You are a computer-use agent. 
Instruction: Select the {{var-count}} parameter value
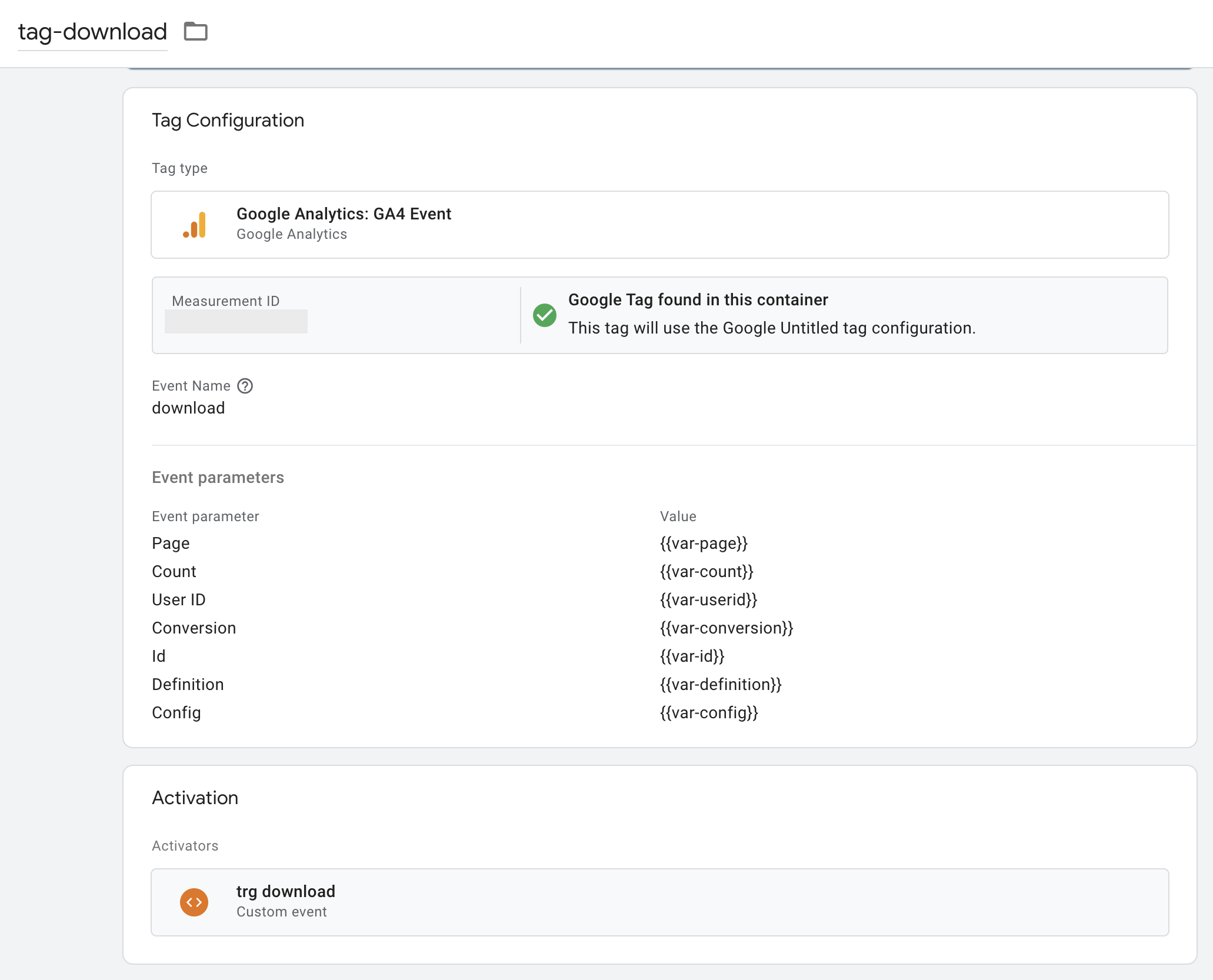pyautogui.click(x=707, y=572)
